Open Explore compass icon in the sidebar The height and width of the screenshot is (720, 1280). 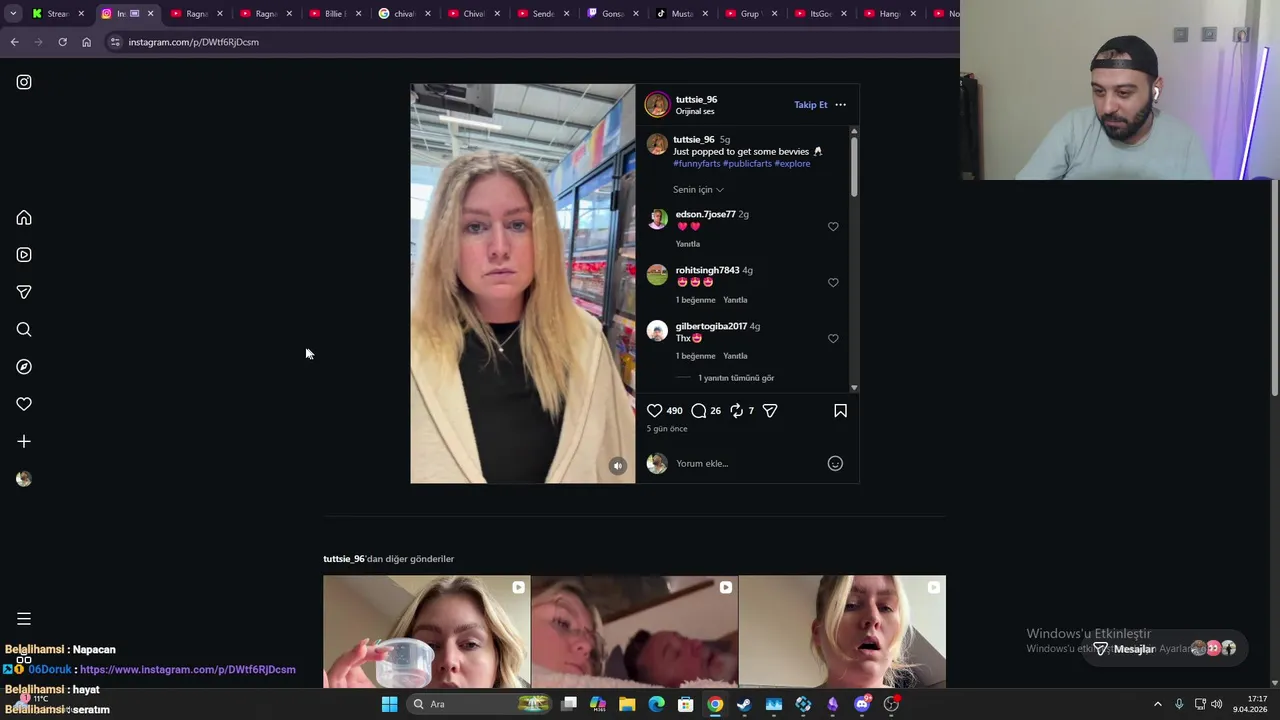point(24,367)
